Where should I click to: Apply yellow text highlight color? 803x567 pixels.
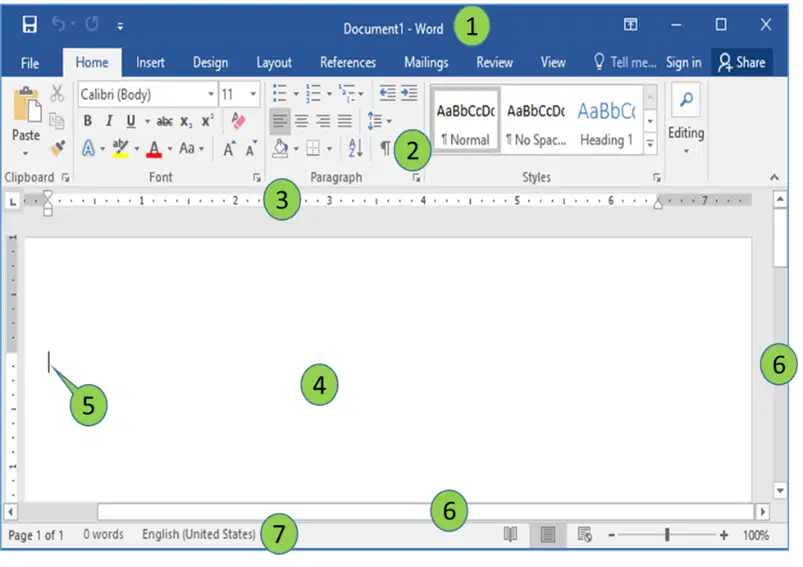tap(121, 149)
